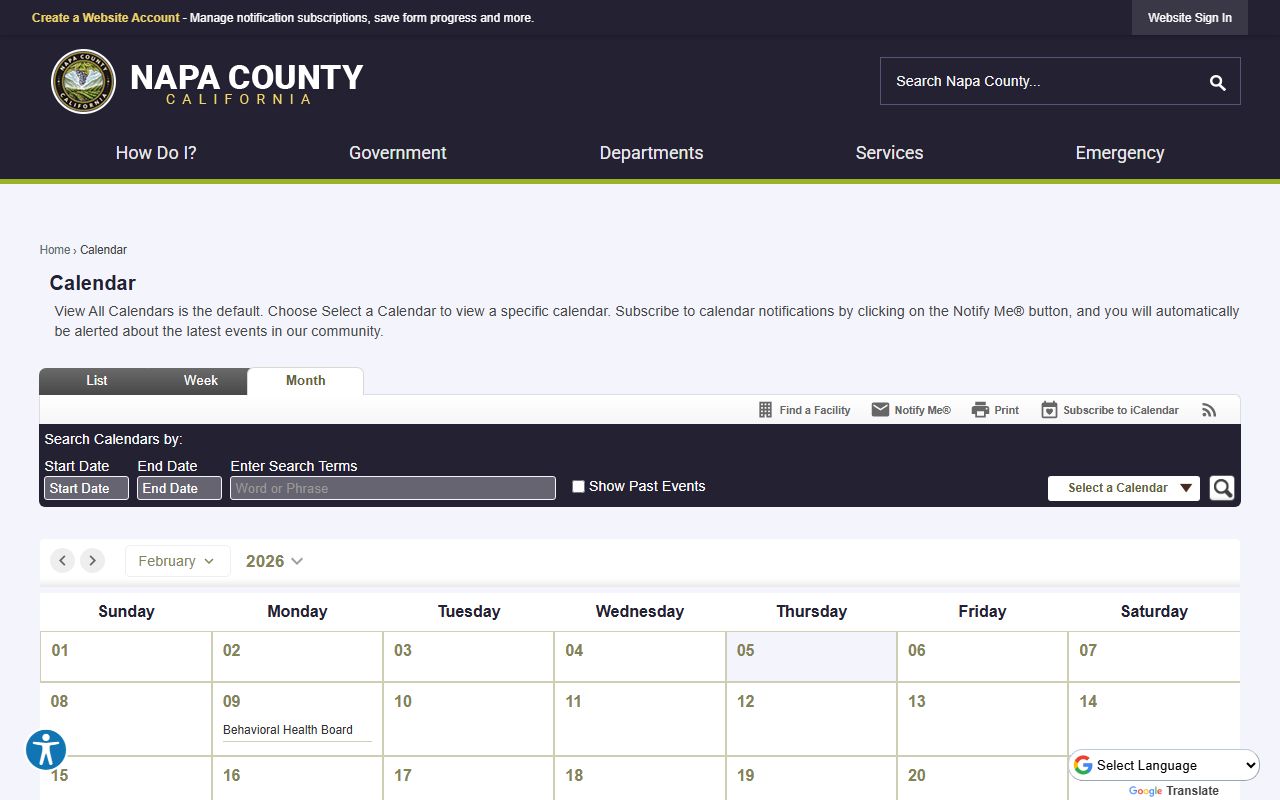
Task: Open the Behavioral Health Board event
Action: pos(288,730)
